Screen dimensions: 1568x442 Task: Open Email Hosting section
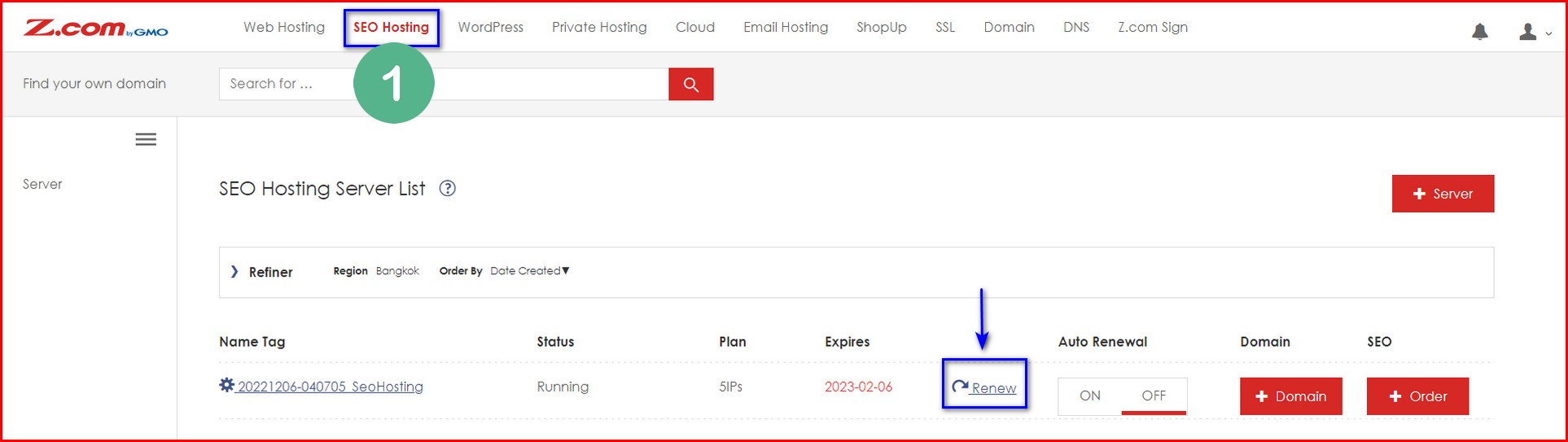point(786,27)
